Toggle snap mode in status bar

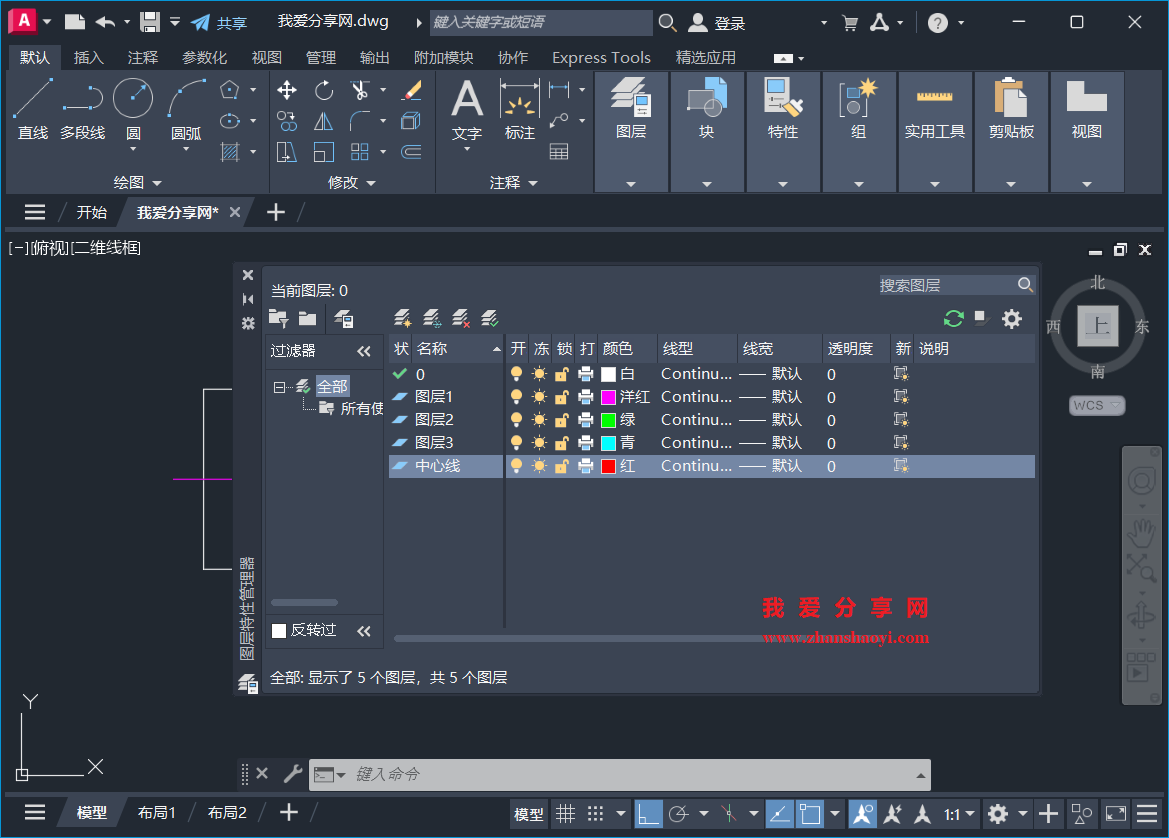click(x=595, y=813)
